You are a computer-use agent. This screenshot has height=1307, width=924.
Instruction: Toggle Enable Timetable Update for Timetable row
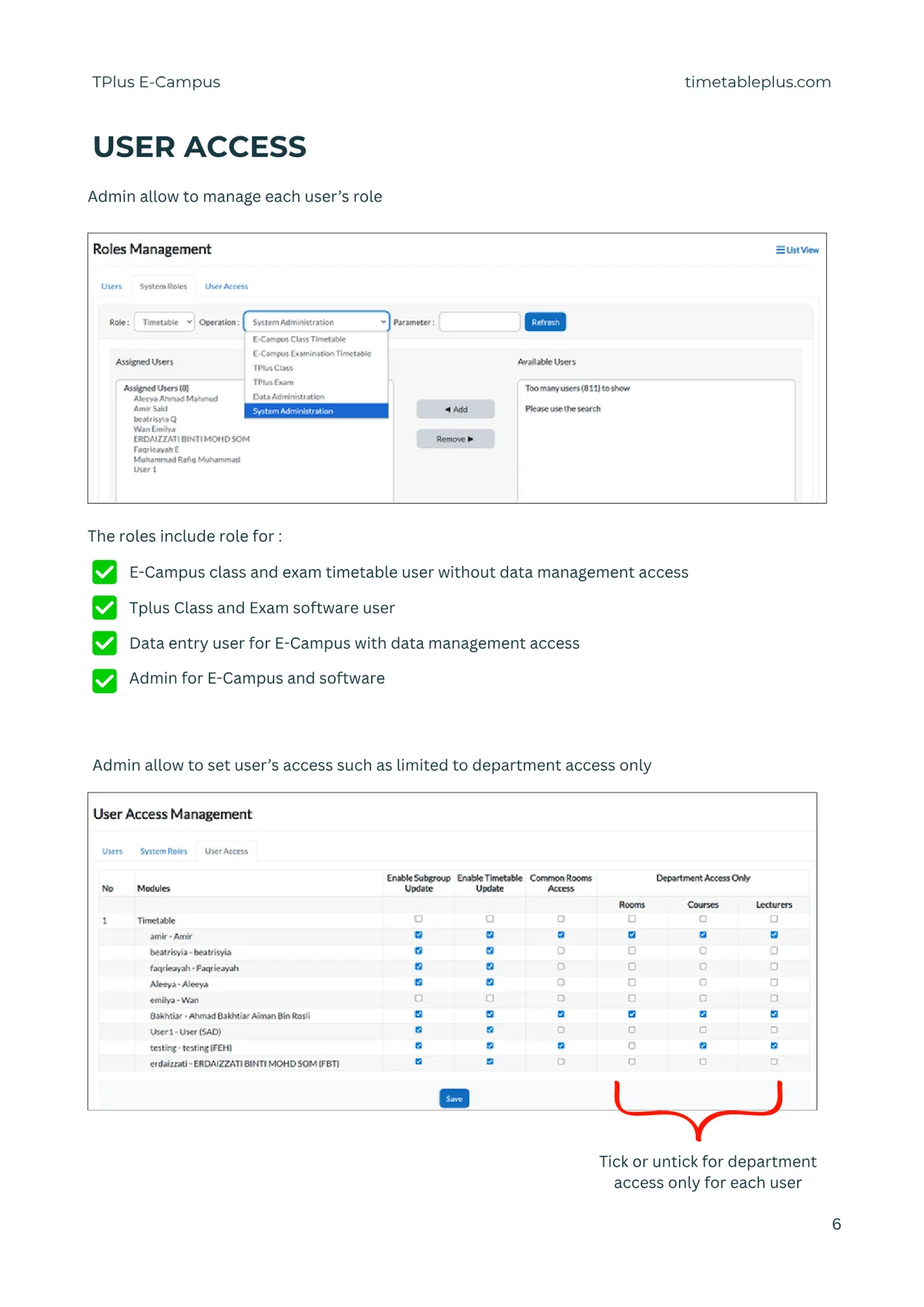pos(490,920)
